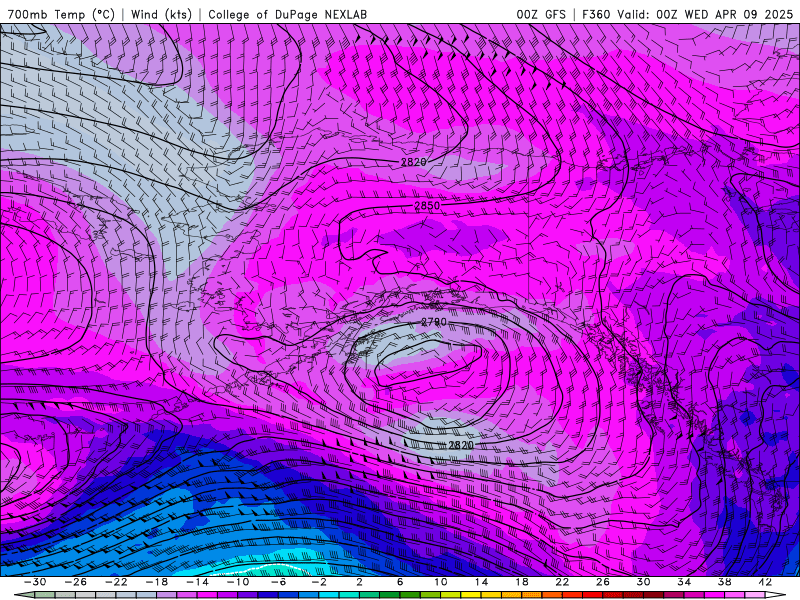
Task: Click the '42' color scale label
Action: (764, 582)
